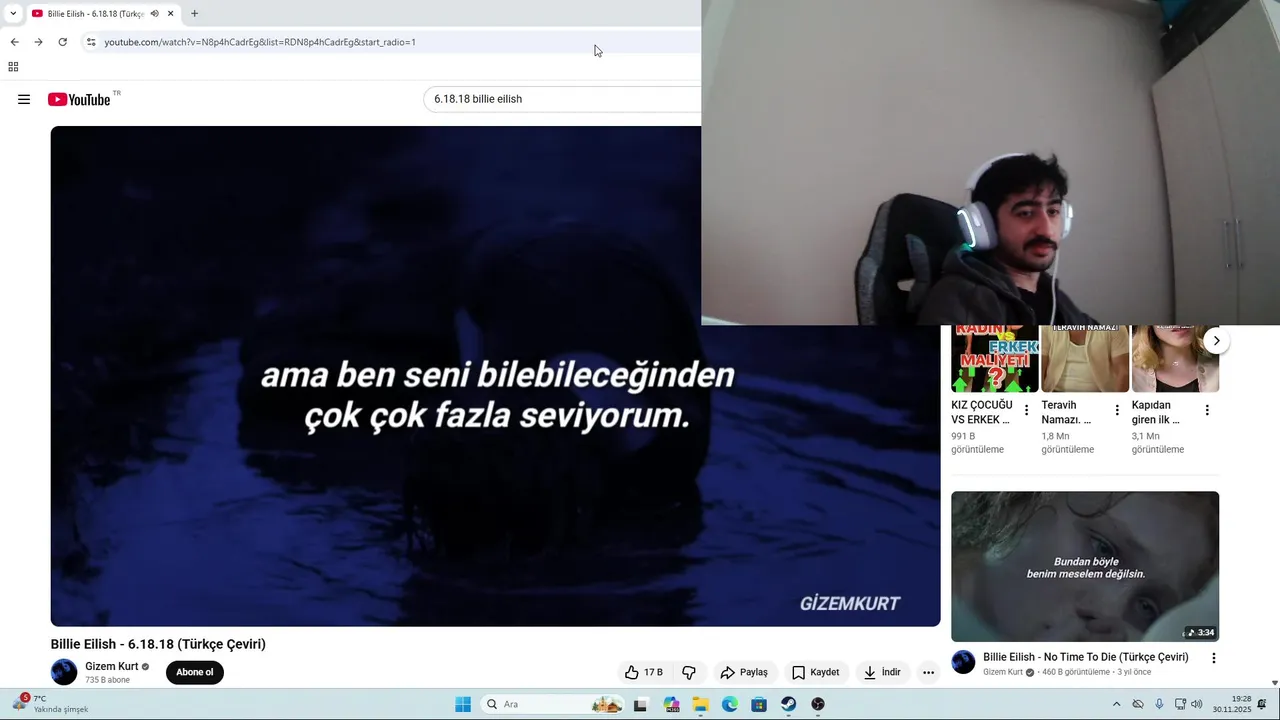
Task: Open a new browser tab
Action: pos(194,14)
